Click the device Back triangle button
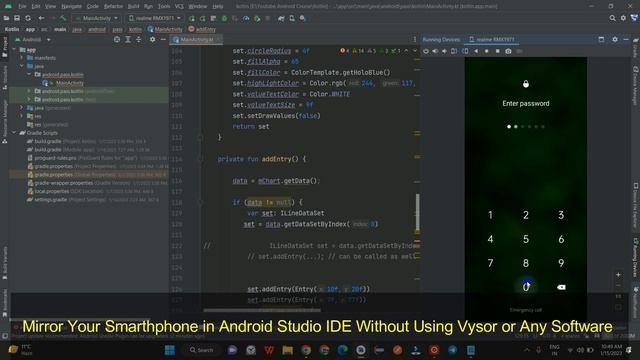Viewport: 640px width, 360px height. (x=476, y=51)
